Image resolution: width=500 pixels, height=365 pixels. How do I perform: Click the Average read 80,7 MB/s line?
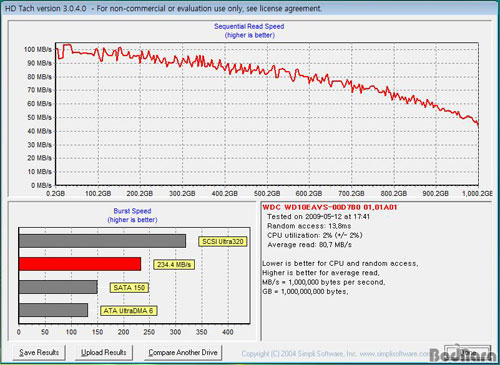click(309, 245)
